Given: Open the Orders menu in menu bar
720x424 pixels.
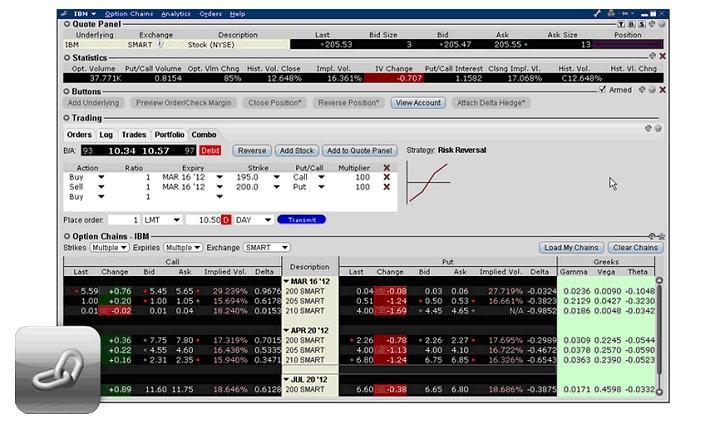Looking at the screenshot, I should [210, 14].
